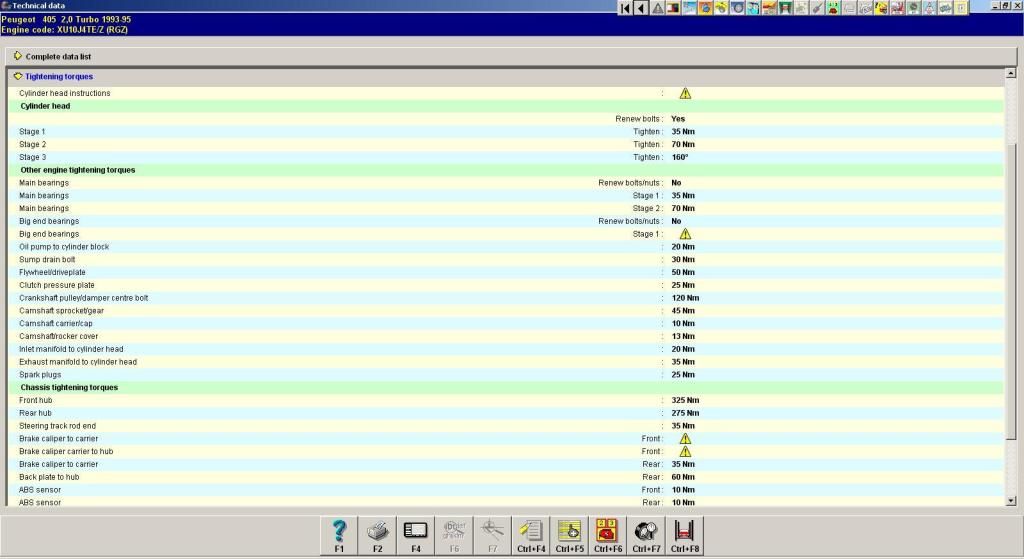Screen dimensions: 1024x559
Task: Click the small green-red numbered icon in top toolbar
Action: pos(833,8)
